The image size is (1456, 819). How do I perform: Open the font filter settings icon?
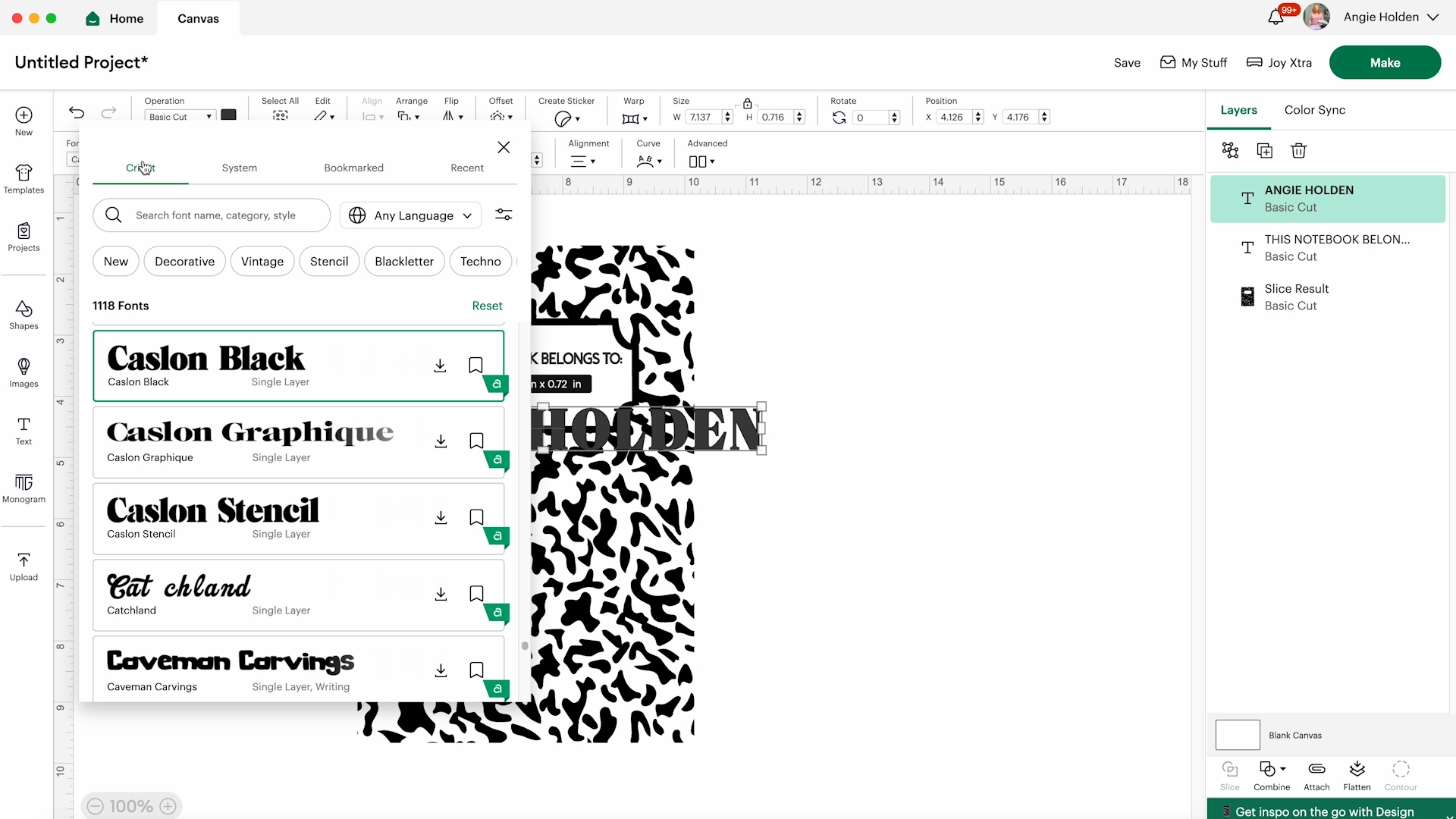point(504,215)
